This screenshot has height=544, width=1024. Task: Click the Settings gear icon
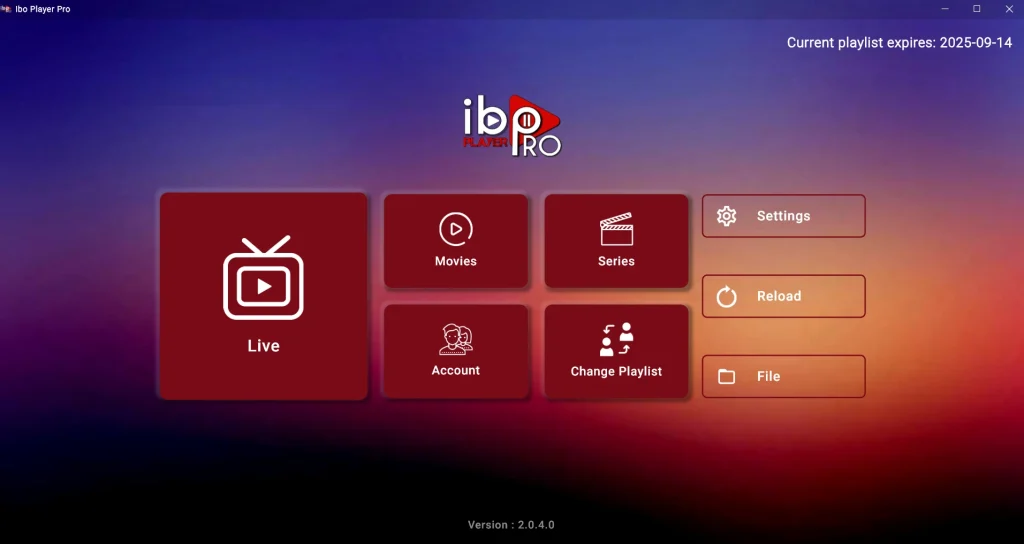click(x=726, y=216)
